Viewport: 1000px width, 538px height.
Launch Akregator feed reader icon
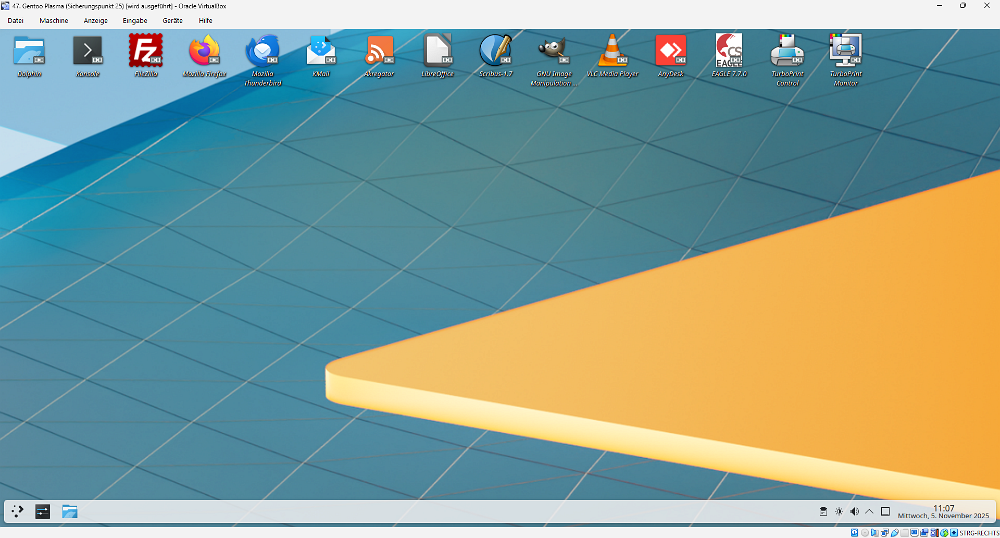(379, 51)
